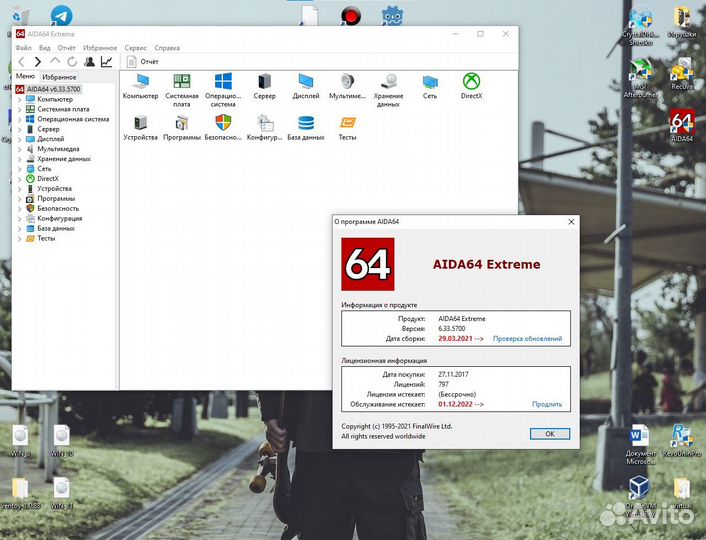Expand the Сервер tree node
Viewport: 706px width, 540px height.
[19, 129]
